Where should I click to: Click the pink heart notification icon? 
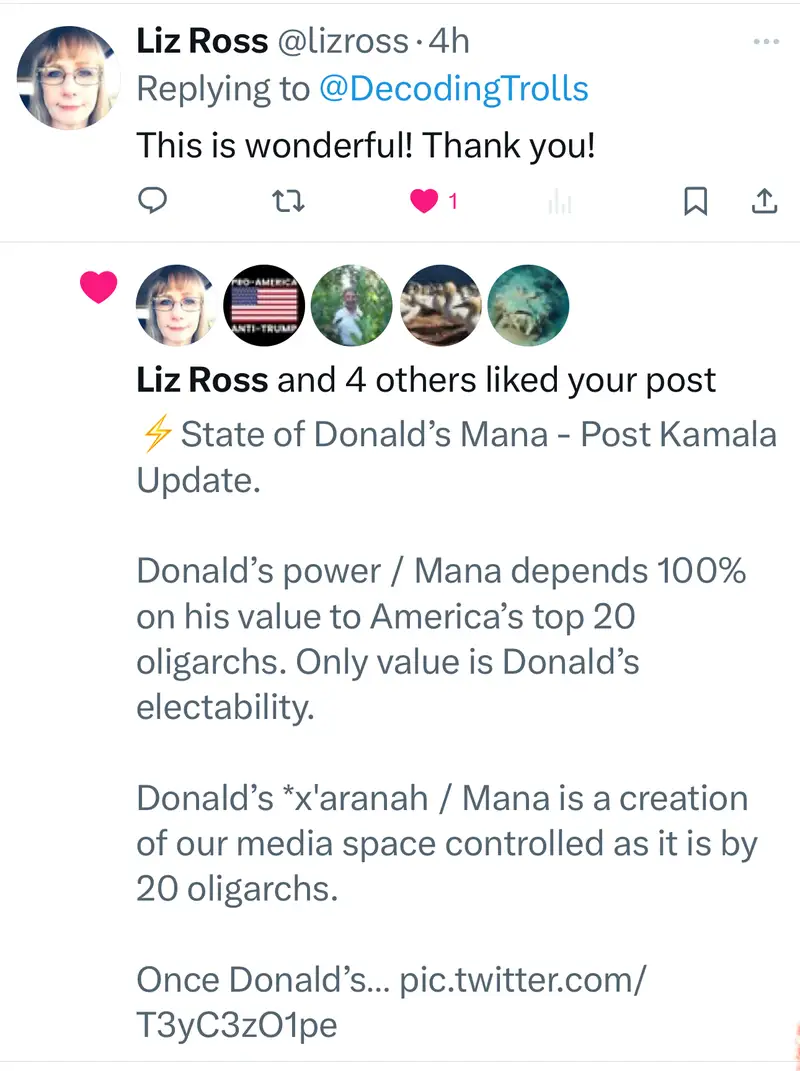pyautogui.click(x=99, y=288)
